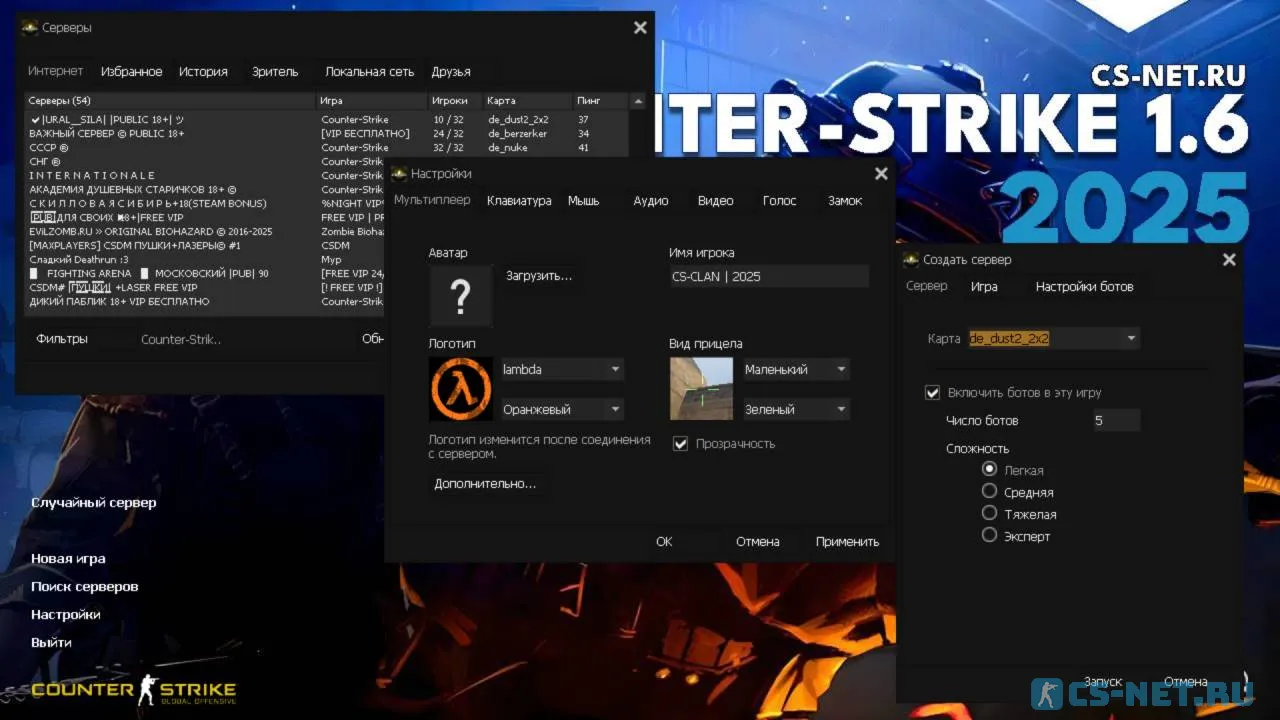
Task: Click checkmark icon beside |URAL__SILA| server
Action: pyautogui.click(x=36, y=120)
